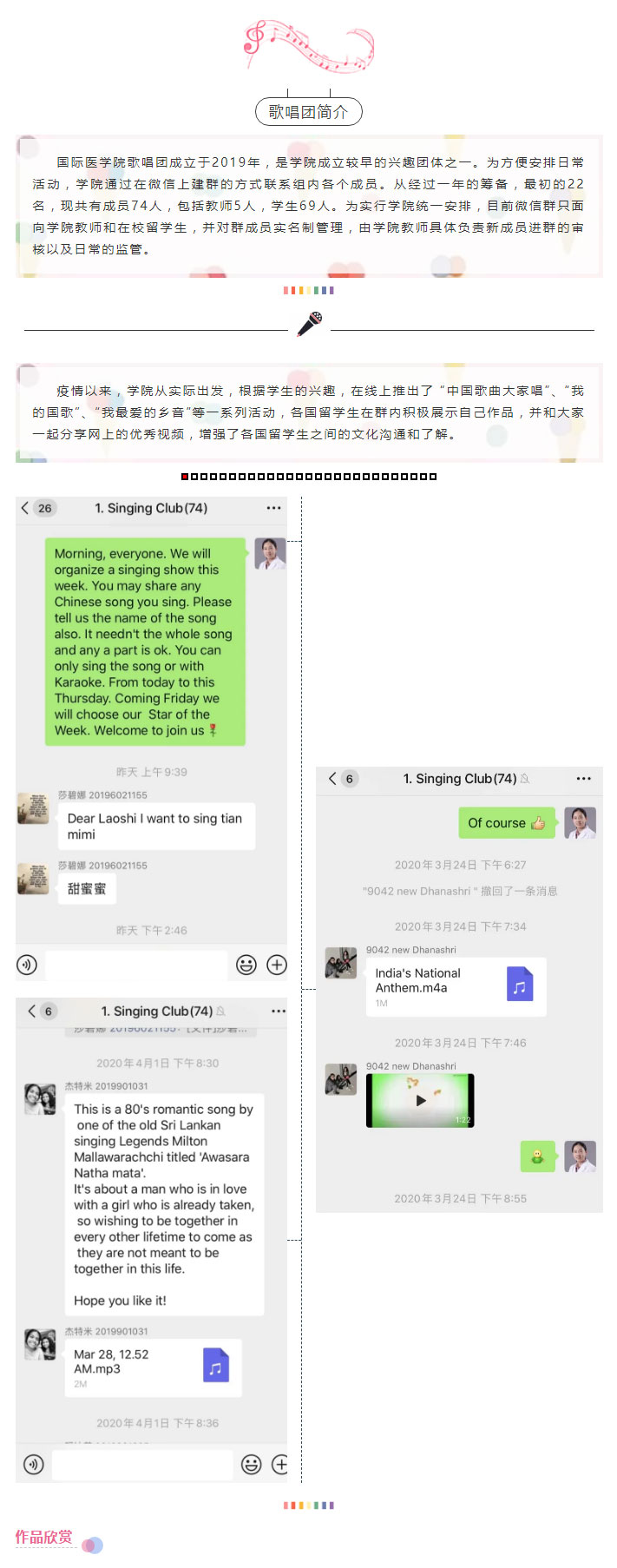Open the Mar 28, 12.52 AM.mp3 attachment
617x1568 pixels.
[153, 1367]
